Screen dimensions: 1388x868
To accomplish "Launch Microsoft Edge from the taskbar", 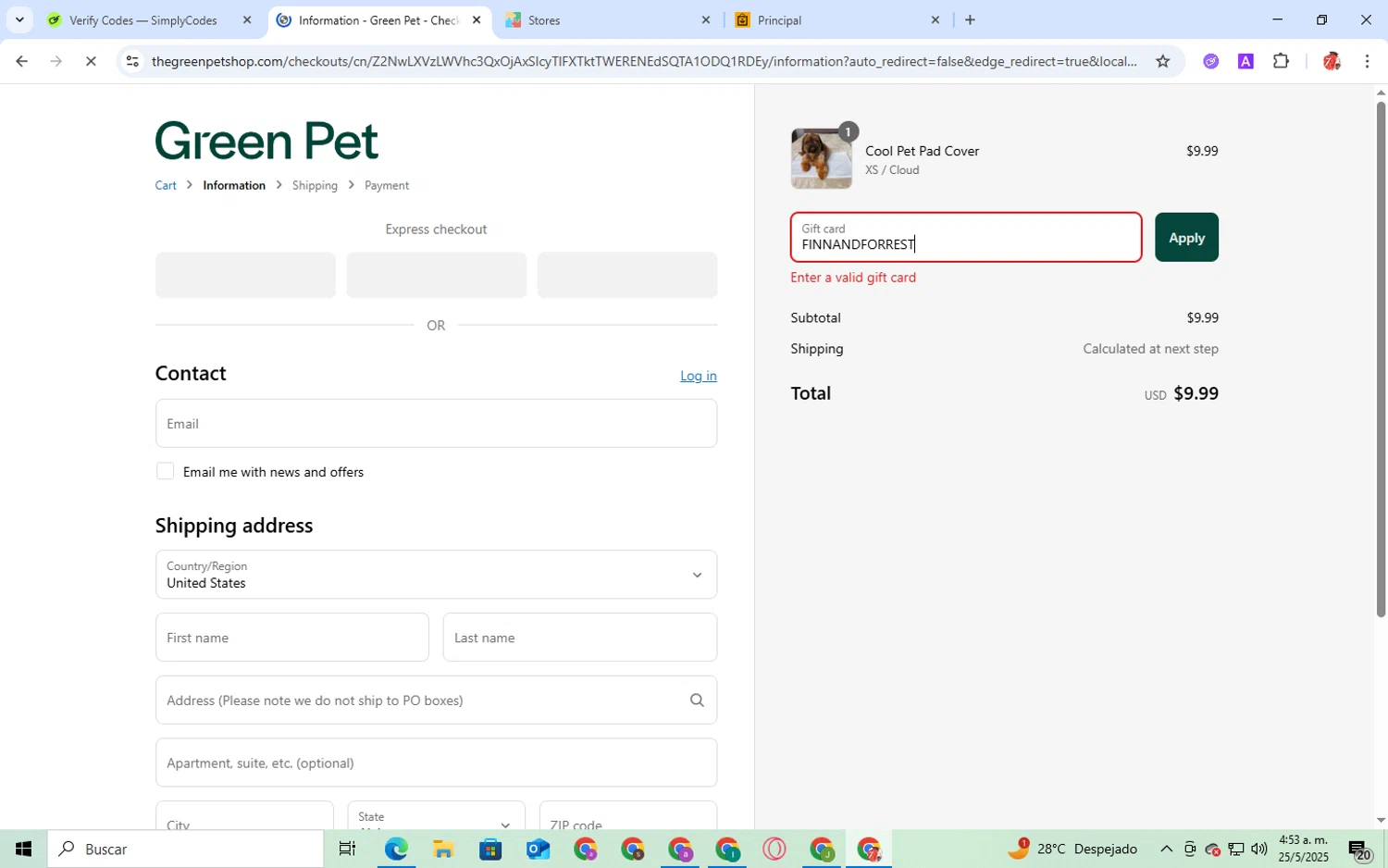I will tap(396, 849).
